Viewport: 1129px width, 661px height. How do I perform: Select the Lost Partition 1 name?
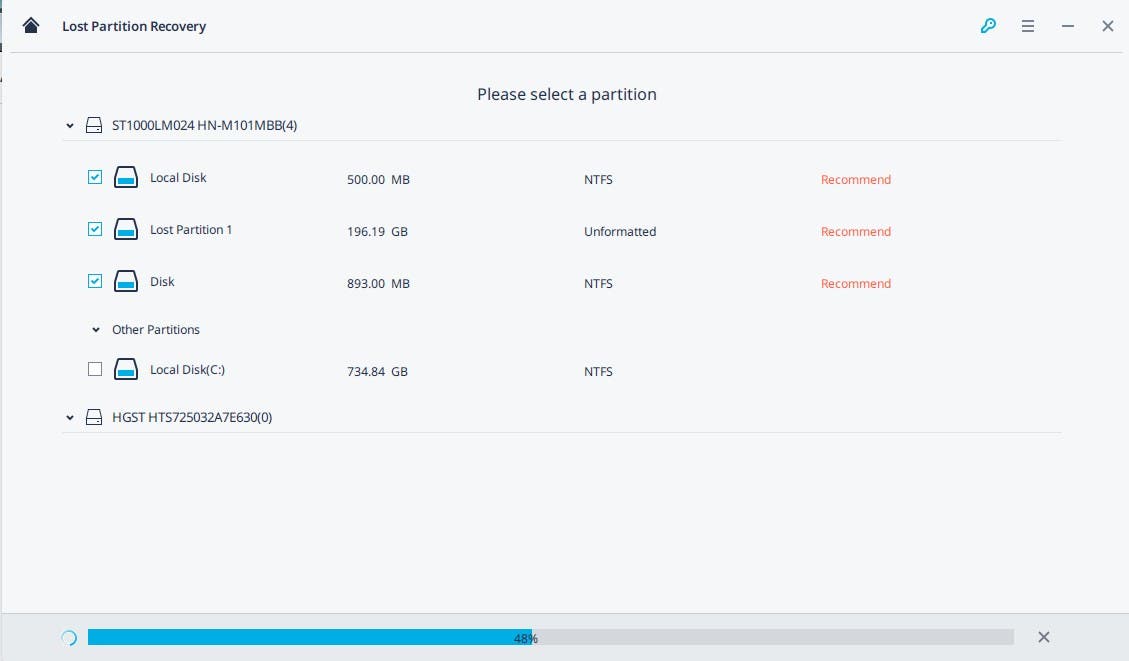coord(191,230)
